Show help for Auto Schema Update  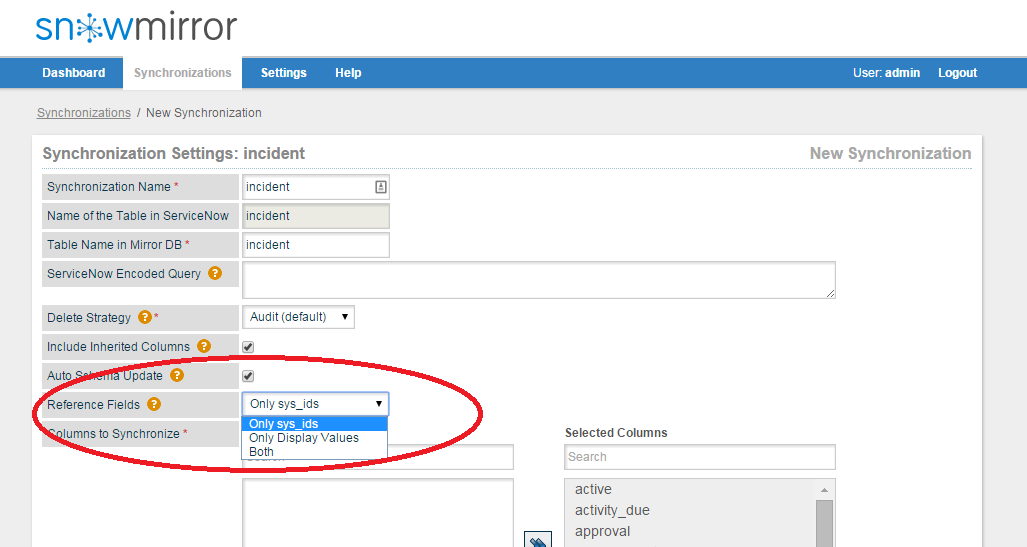(x=177, y=375)
